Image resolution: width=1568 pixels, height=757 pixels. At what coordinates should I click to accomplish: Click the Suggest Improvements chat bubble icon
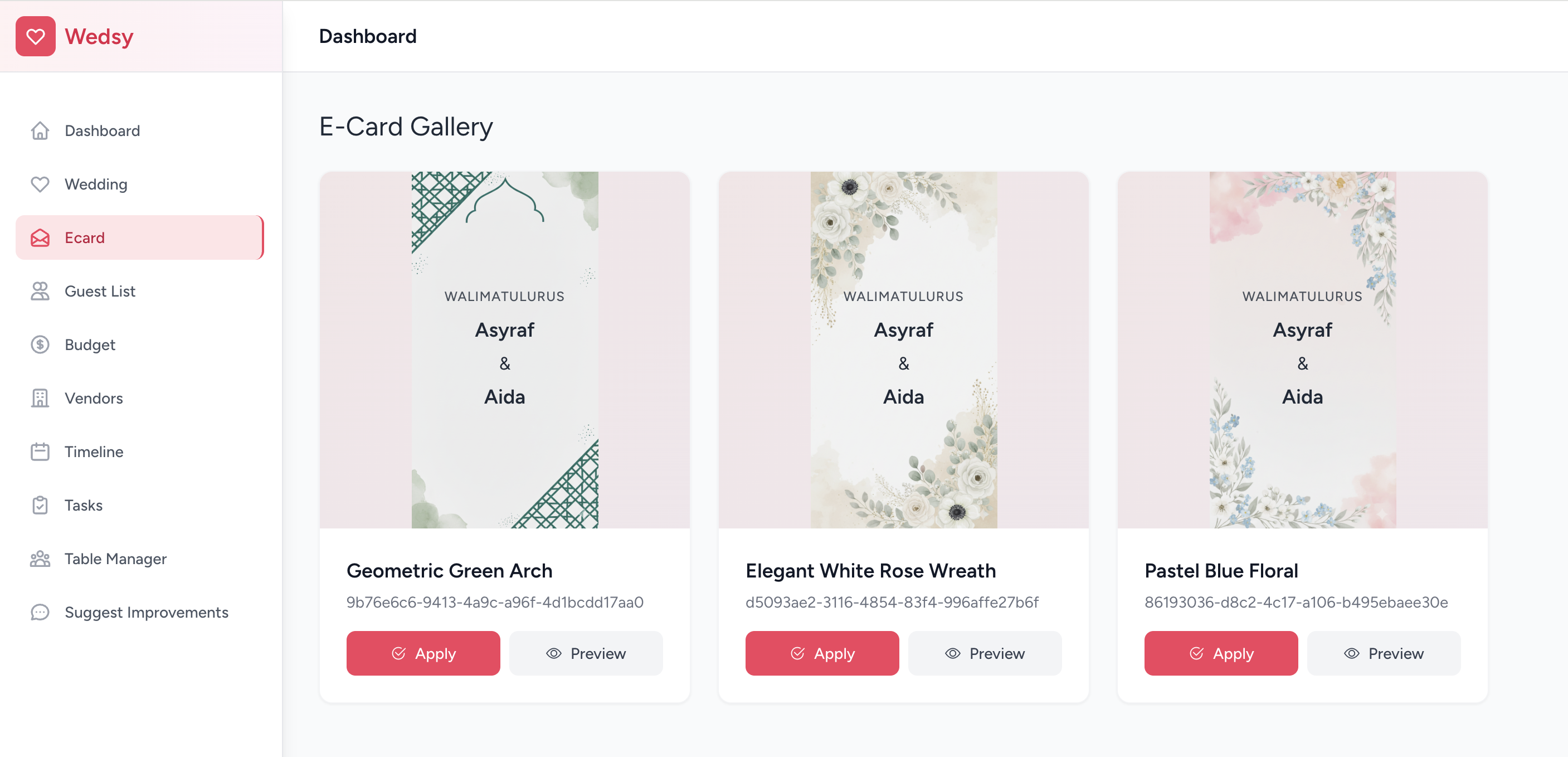coord(40,612)
